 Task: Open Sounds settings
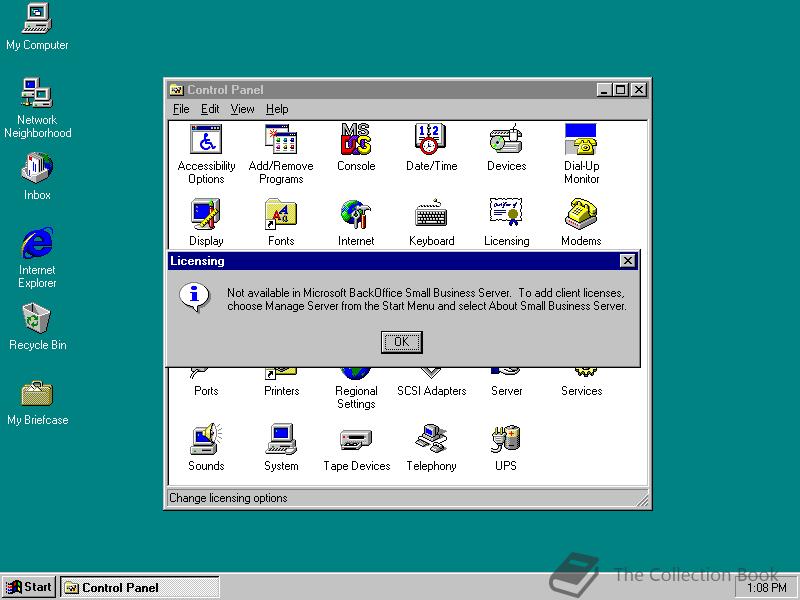coord(206,447)
